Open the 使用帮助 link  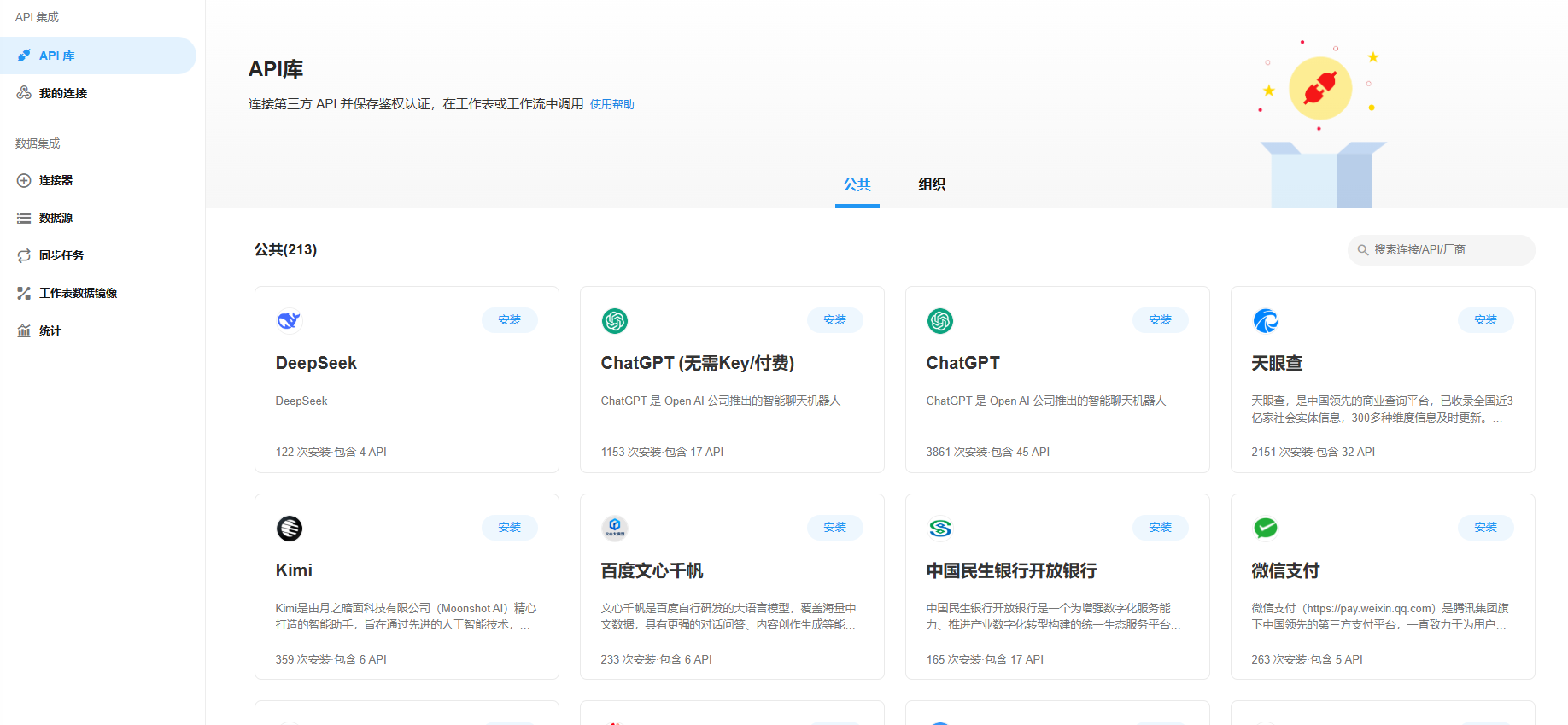tap(611, 104)
